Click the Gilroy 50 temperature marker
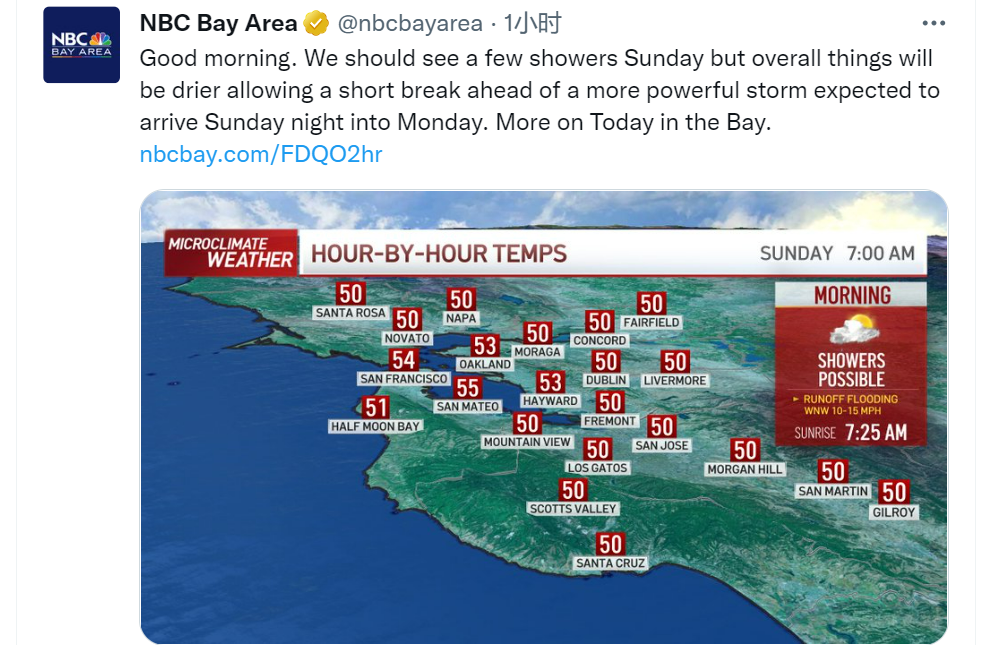 coord(894,492)
